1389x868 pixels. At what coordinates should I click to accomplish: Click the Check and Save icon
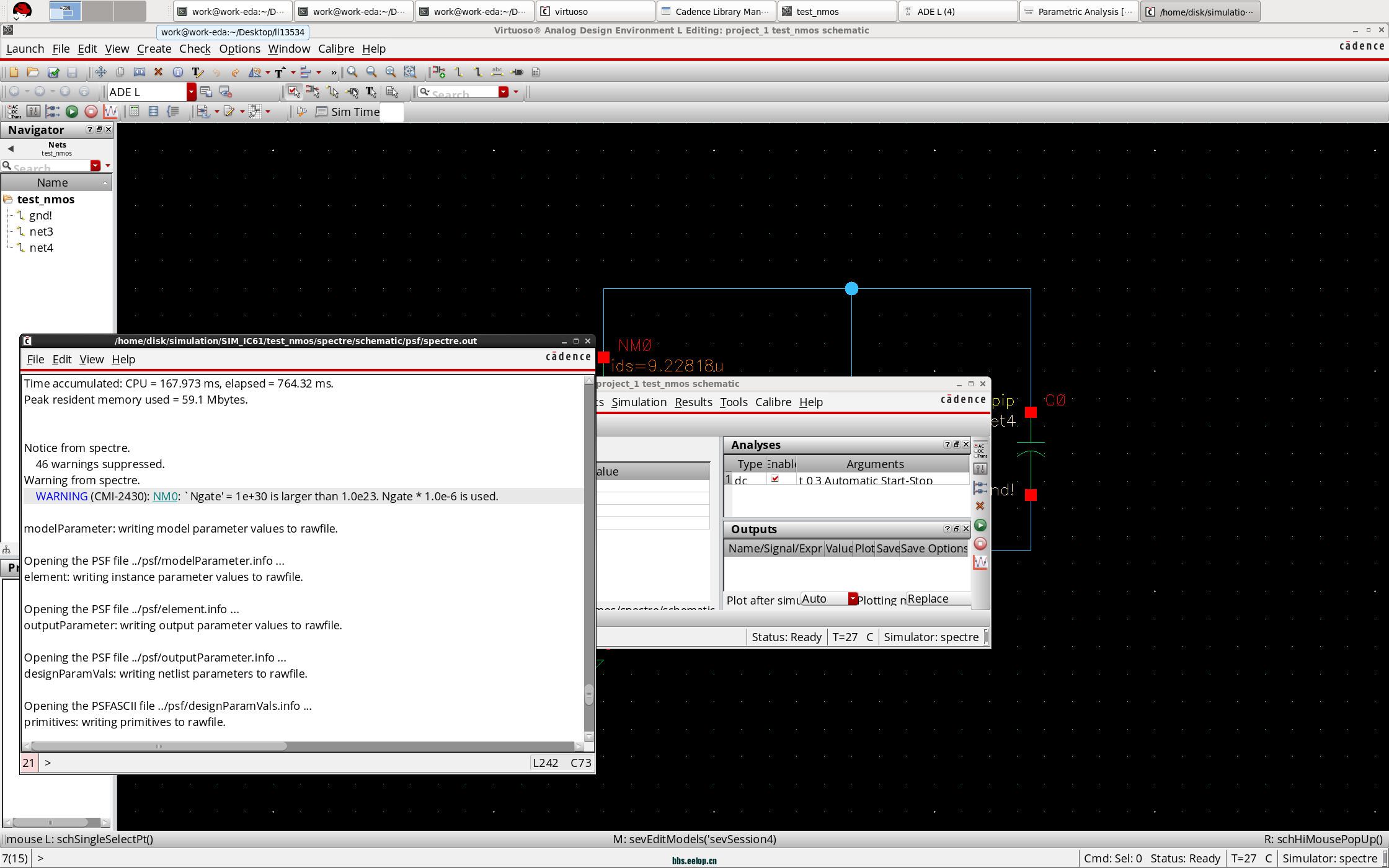[x=53, y=73]
